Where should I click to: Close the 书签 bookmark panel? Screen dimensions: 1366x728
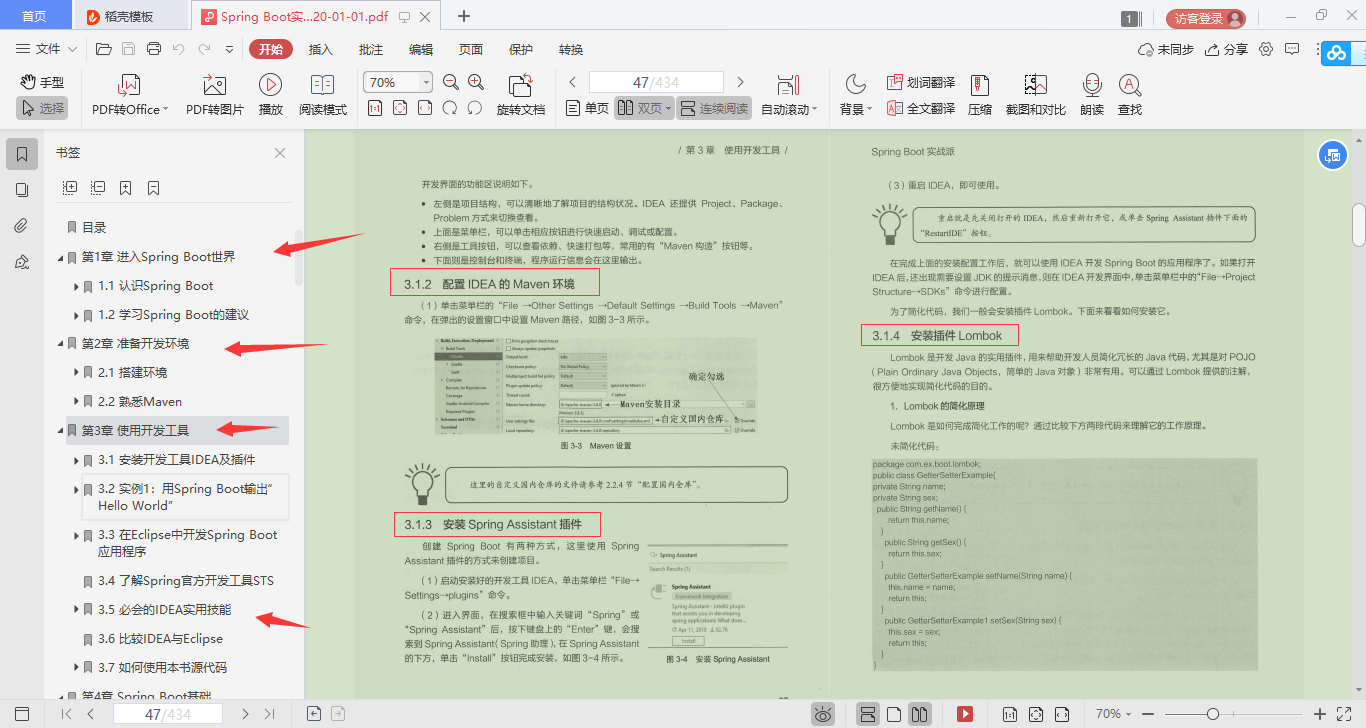(x=280, y=153)
